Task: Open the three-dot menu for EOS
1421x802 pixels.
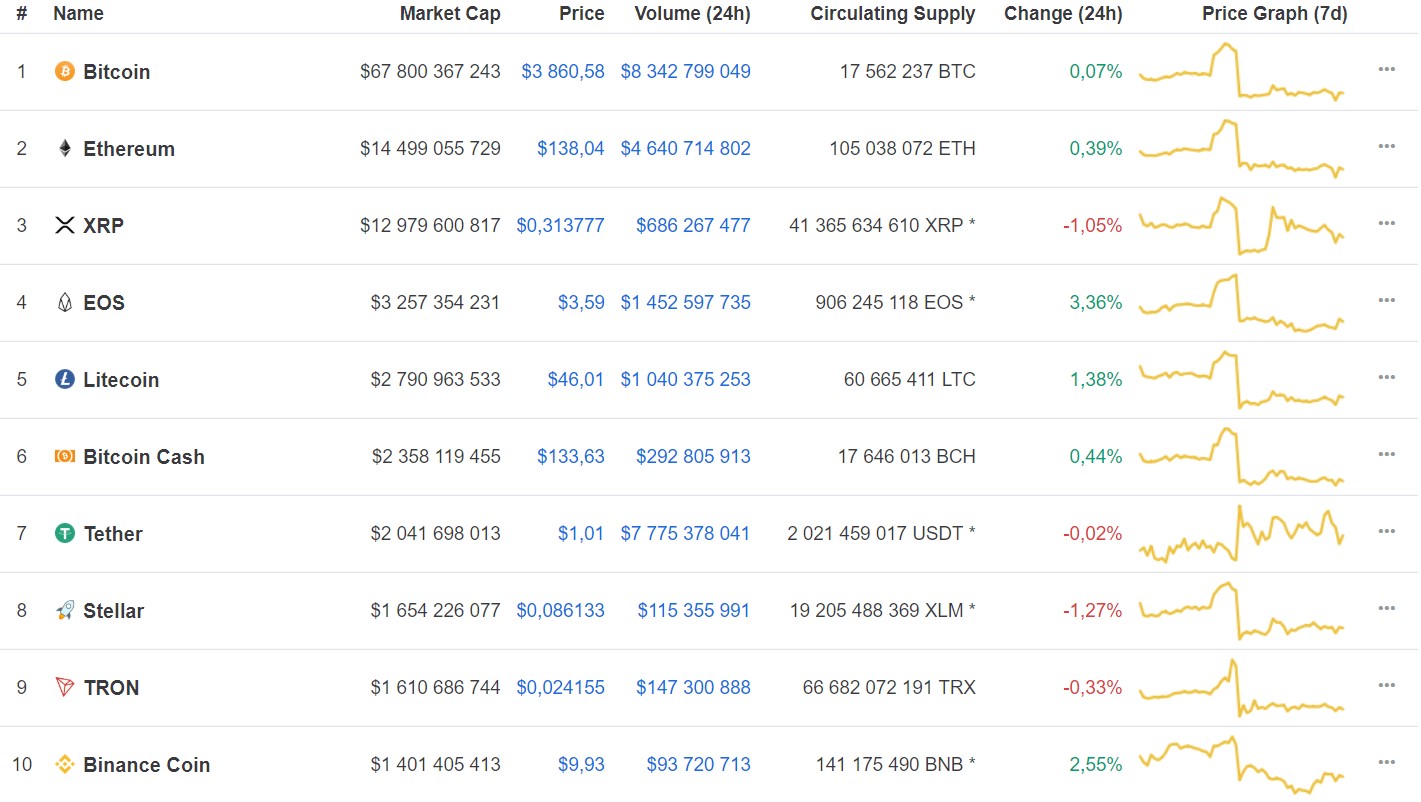Action: tap(1386, 300)
